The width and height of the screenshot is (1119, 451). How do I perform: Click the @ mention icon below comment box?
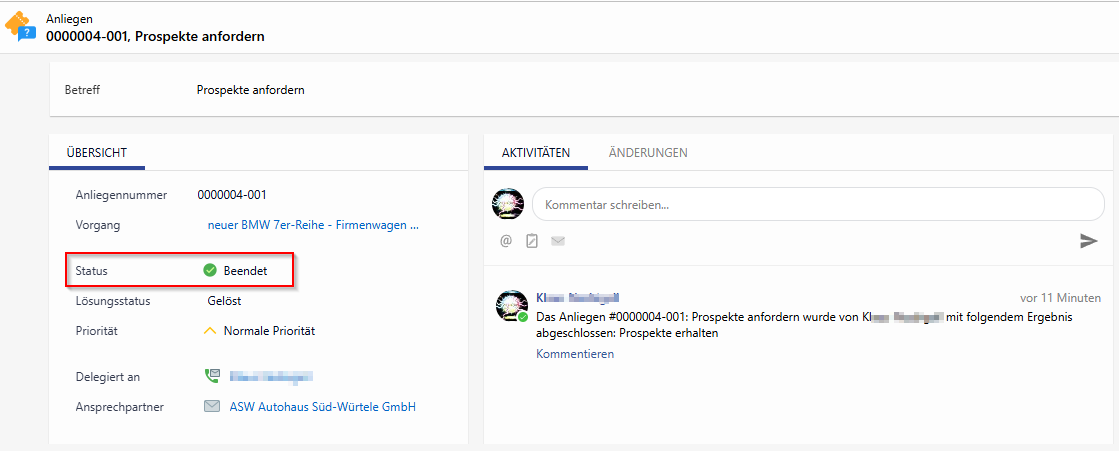click(x=506, y=241)
